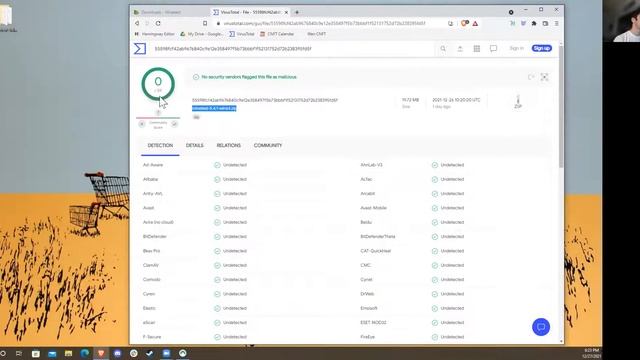This screenshot has width=640, height=360.
Task: Open the extensions puzzle-piece icon
Action: pos(534,23)
